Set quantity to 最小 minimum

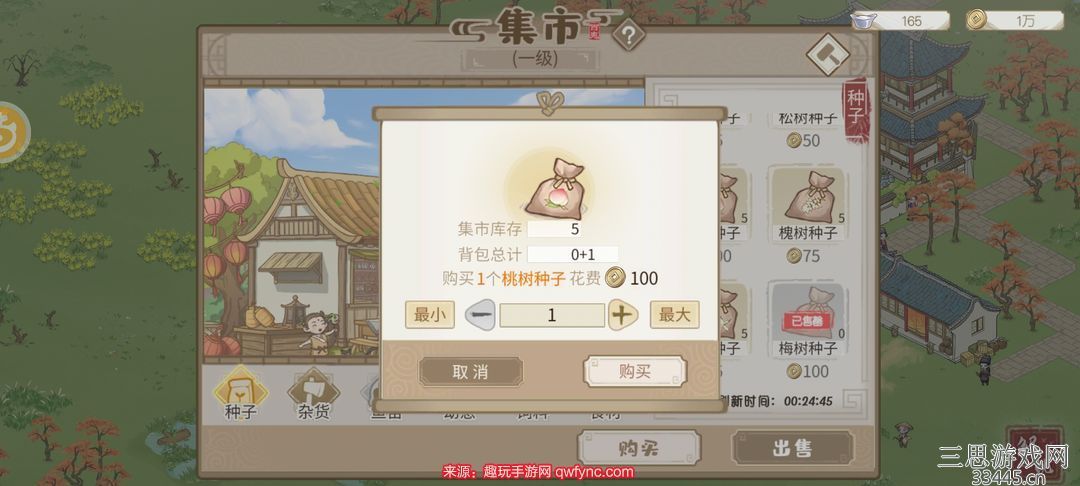(x=429, y=315)
